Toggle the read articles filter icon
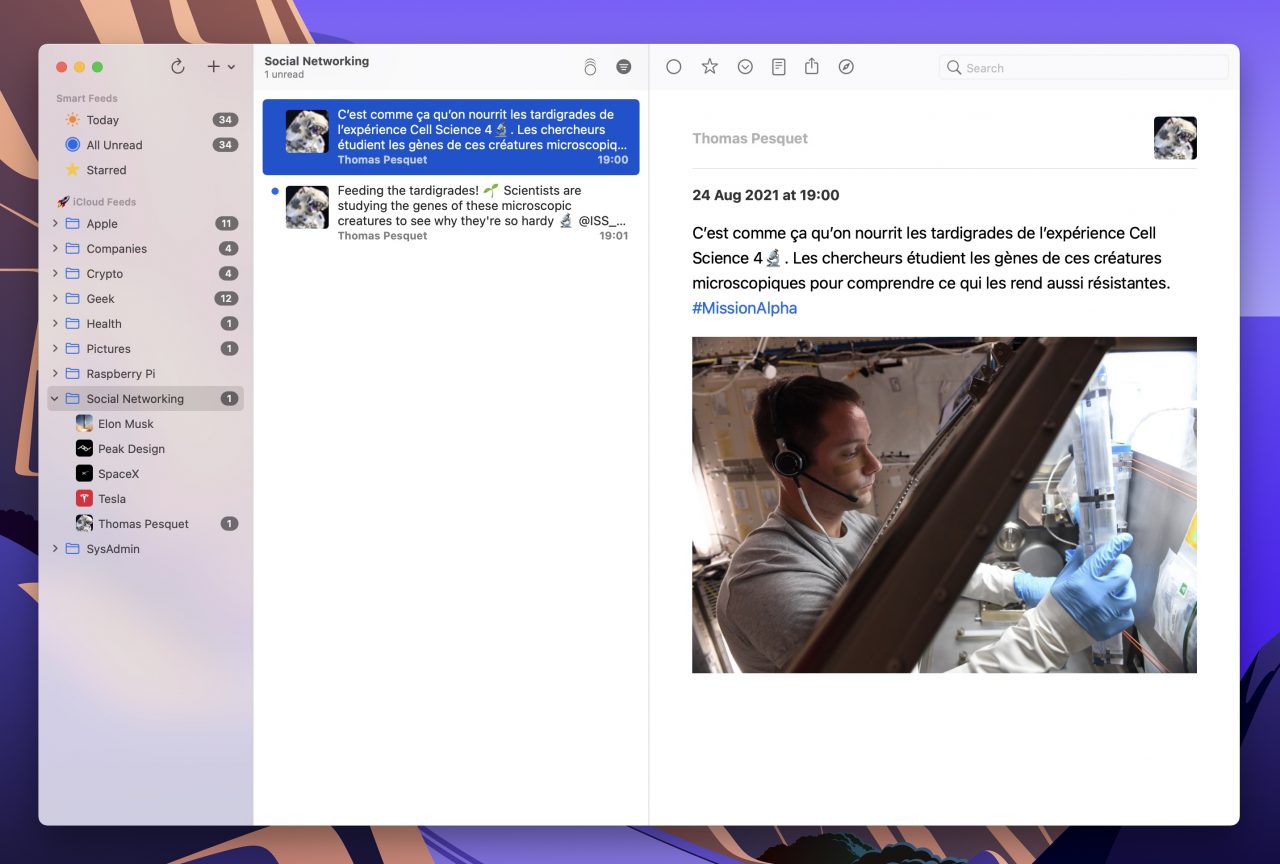Viewport: 1280px width, 864px height. point(624,67)
